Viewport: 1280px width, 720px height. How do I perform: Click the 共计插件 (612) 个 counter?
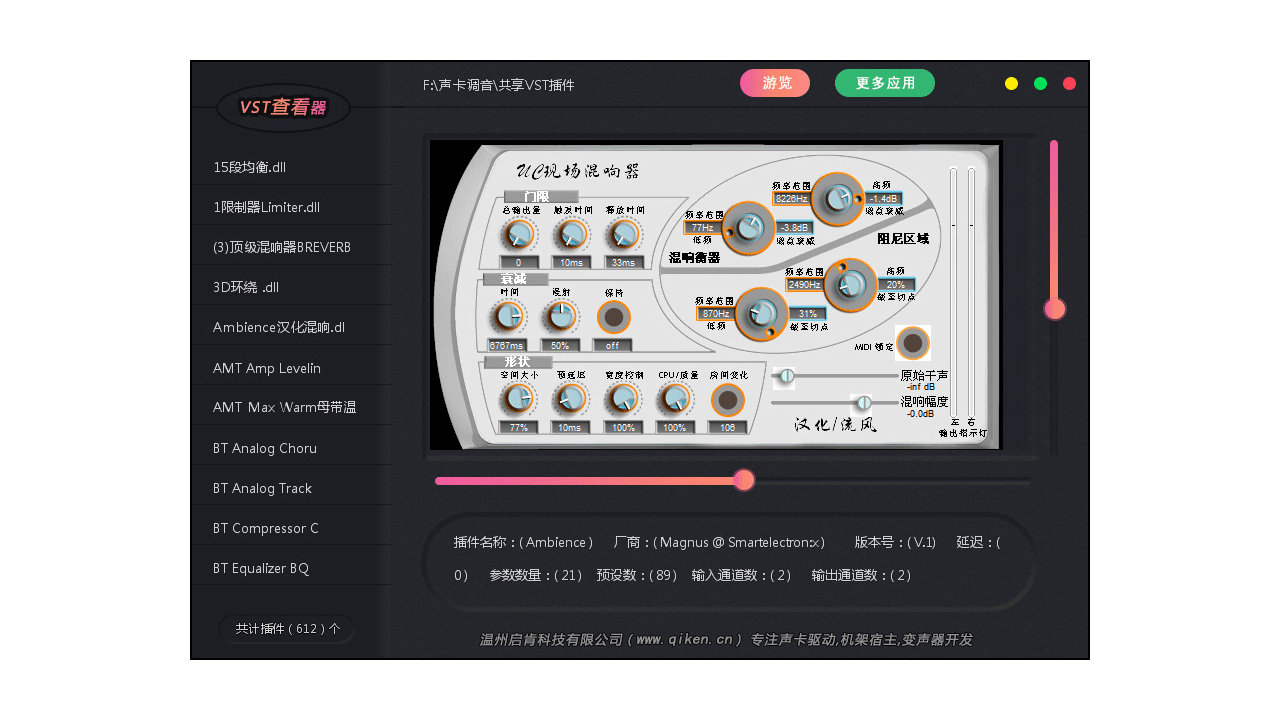pos(286,628)
